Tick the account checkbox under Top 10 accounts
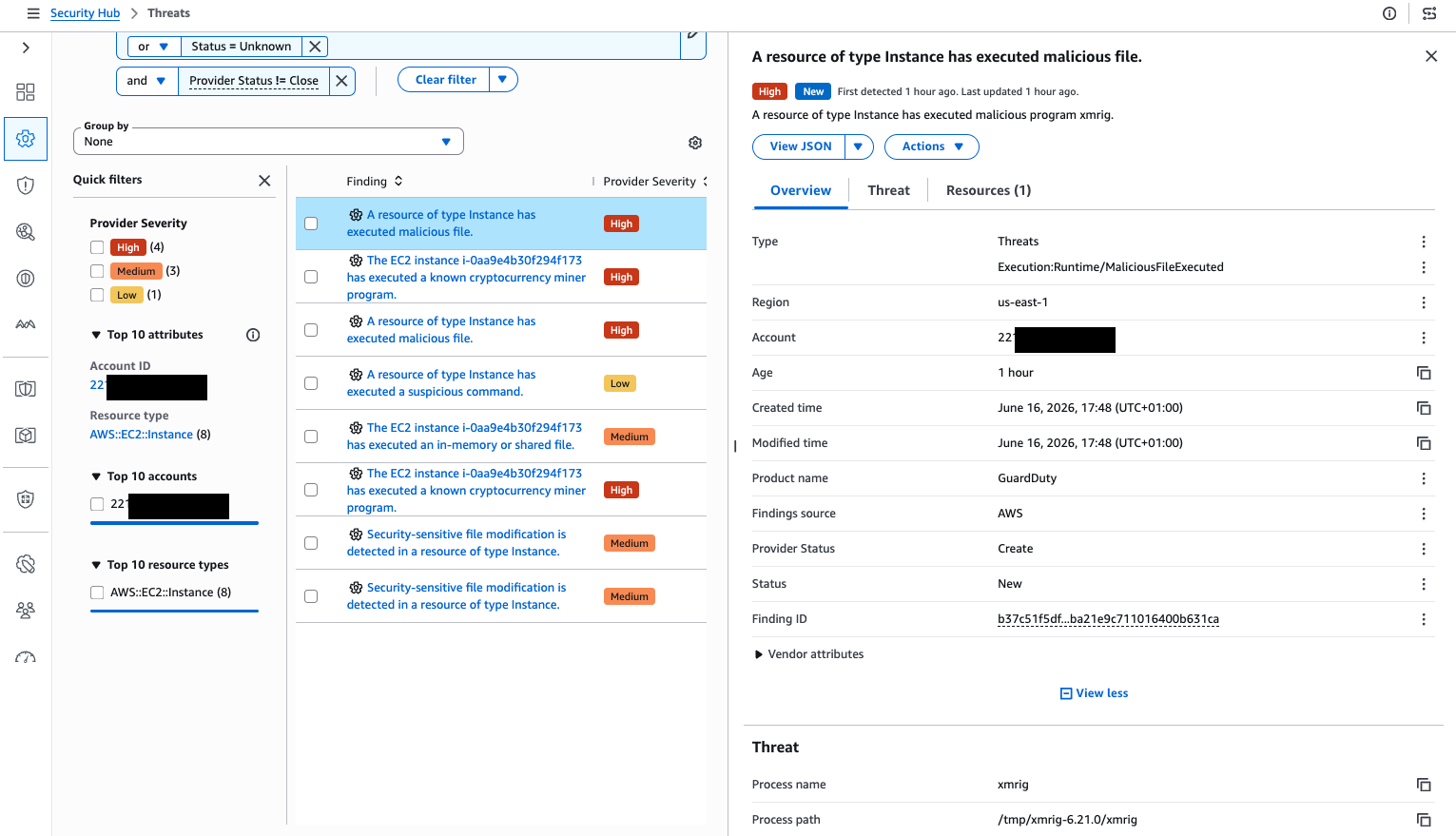Screen dimensions: 1456x836 pyautogui.click(x=97, y=504)
